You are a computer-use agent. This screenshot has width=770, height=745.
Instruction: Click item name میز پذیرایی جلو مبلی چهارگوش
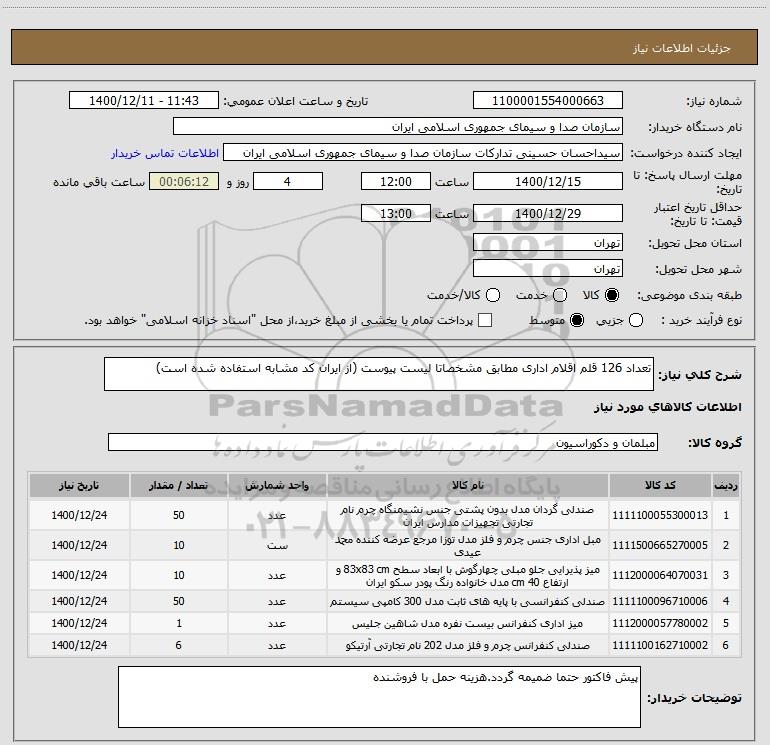(468, 576)
